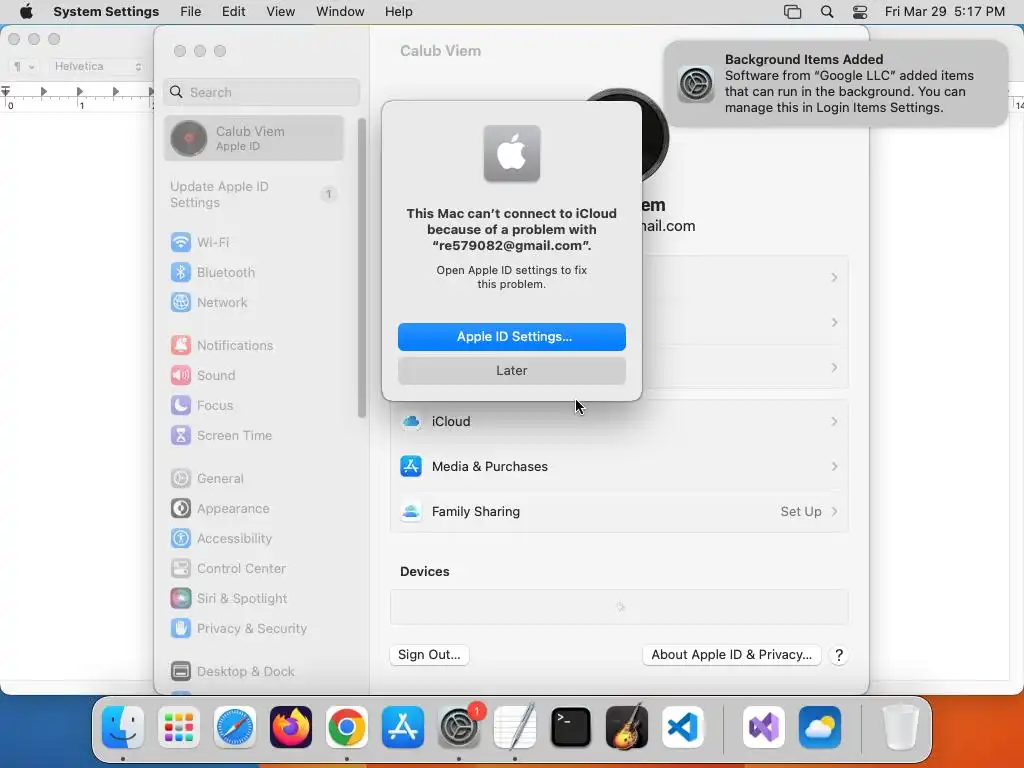Open Trash in the Dock
The height and width of the screenshot is (768, 1024).
coord(901,728)
